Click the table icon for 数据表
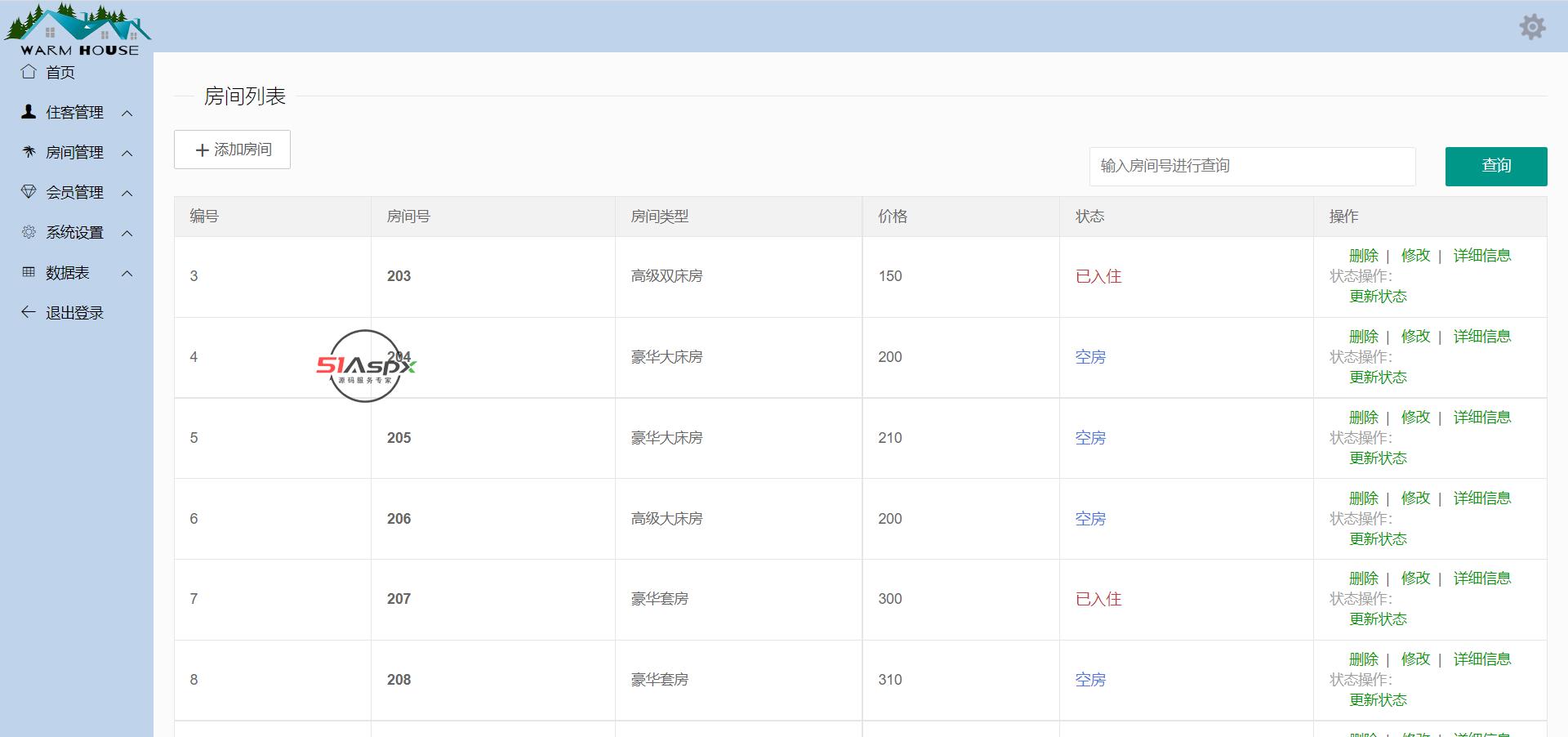Image resolution: width=1568 pixels, height=737 pixels. click(29, 272)
